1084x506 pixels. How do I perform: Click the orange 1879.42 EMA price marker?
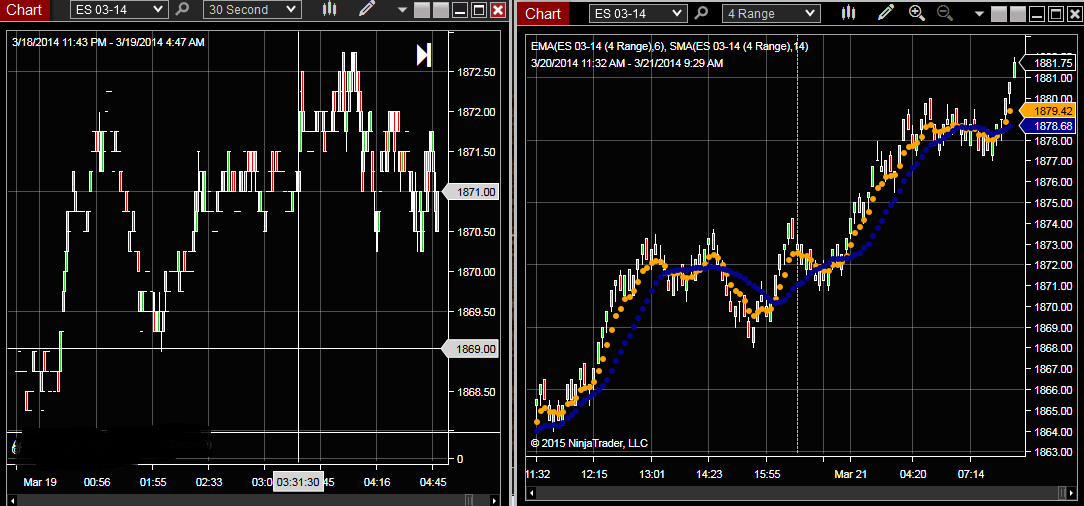[x=1049, y=111]
